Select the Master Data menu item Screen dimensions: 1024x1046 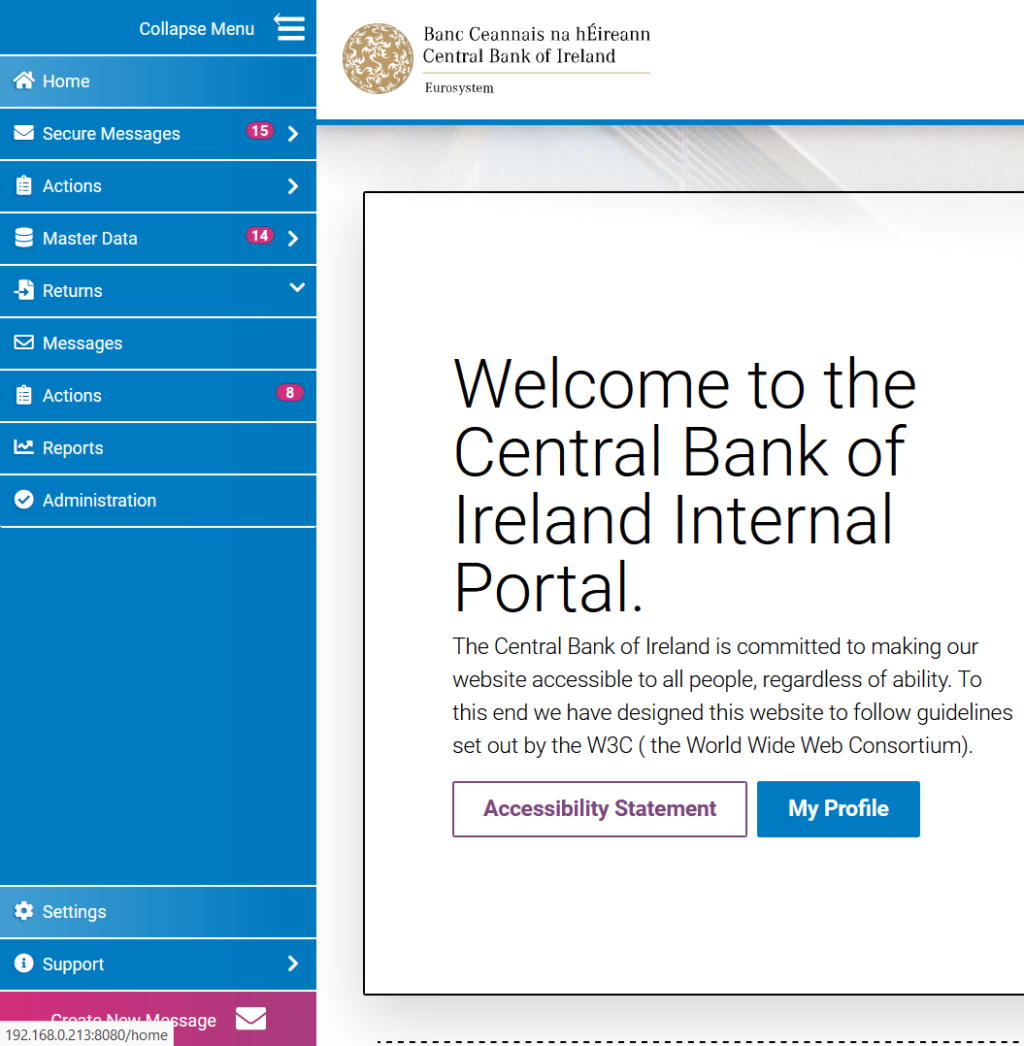(158, 238)
